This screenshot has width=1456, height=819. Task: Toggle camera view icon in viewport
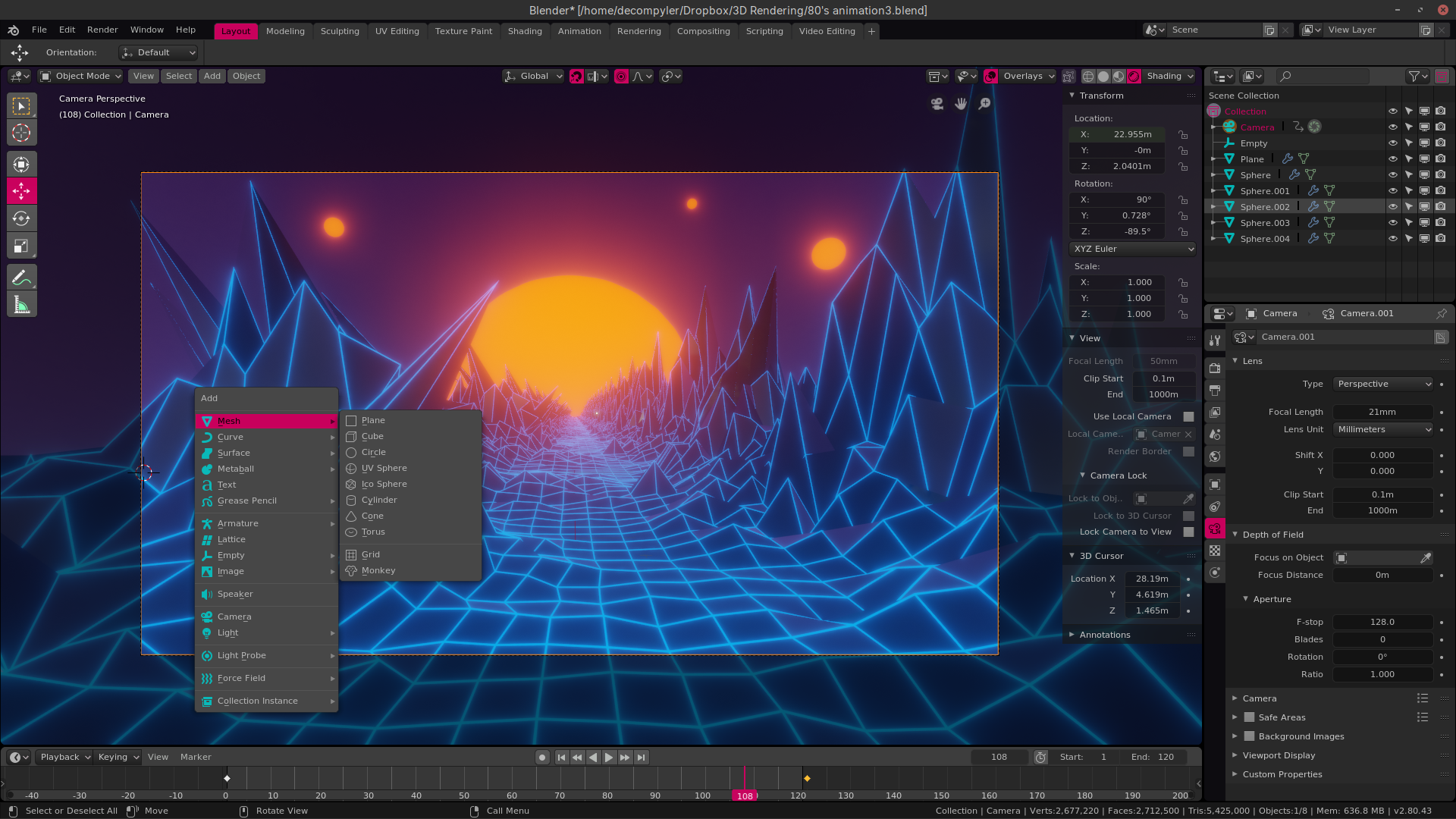(x=937, y=104)
